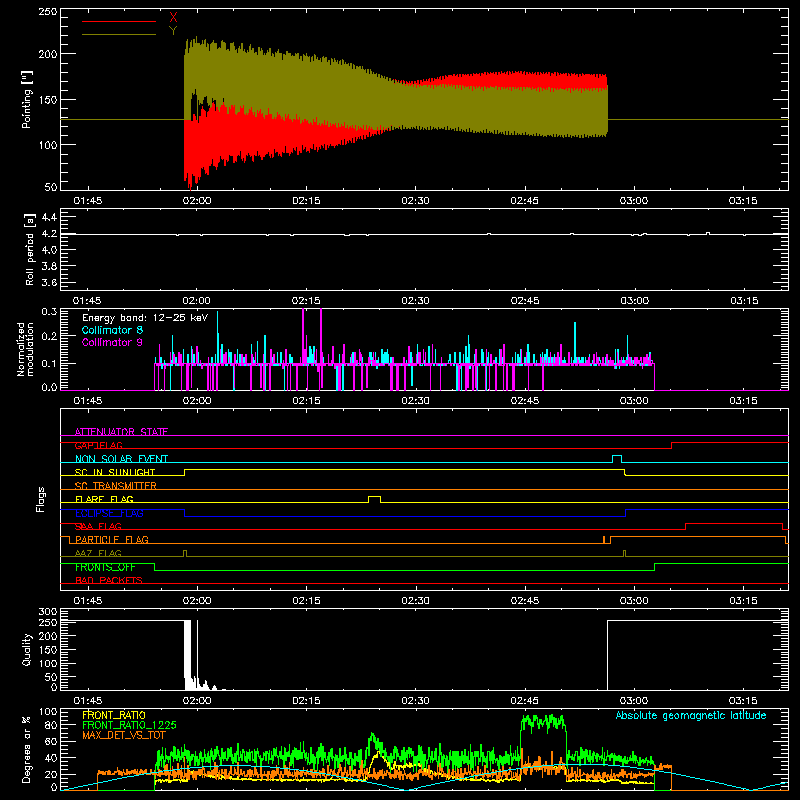Select the red "X" legend label
800x800 pixels.
pos(173,18)
